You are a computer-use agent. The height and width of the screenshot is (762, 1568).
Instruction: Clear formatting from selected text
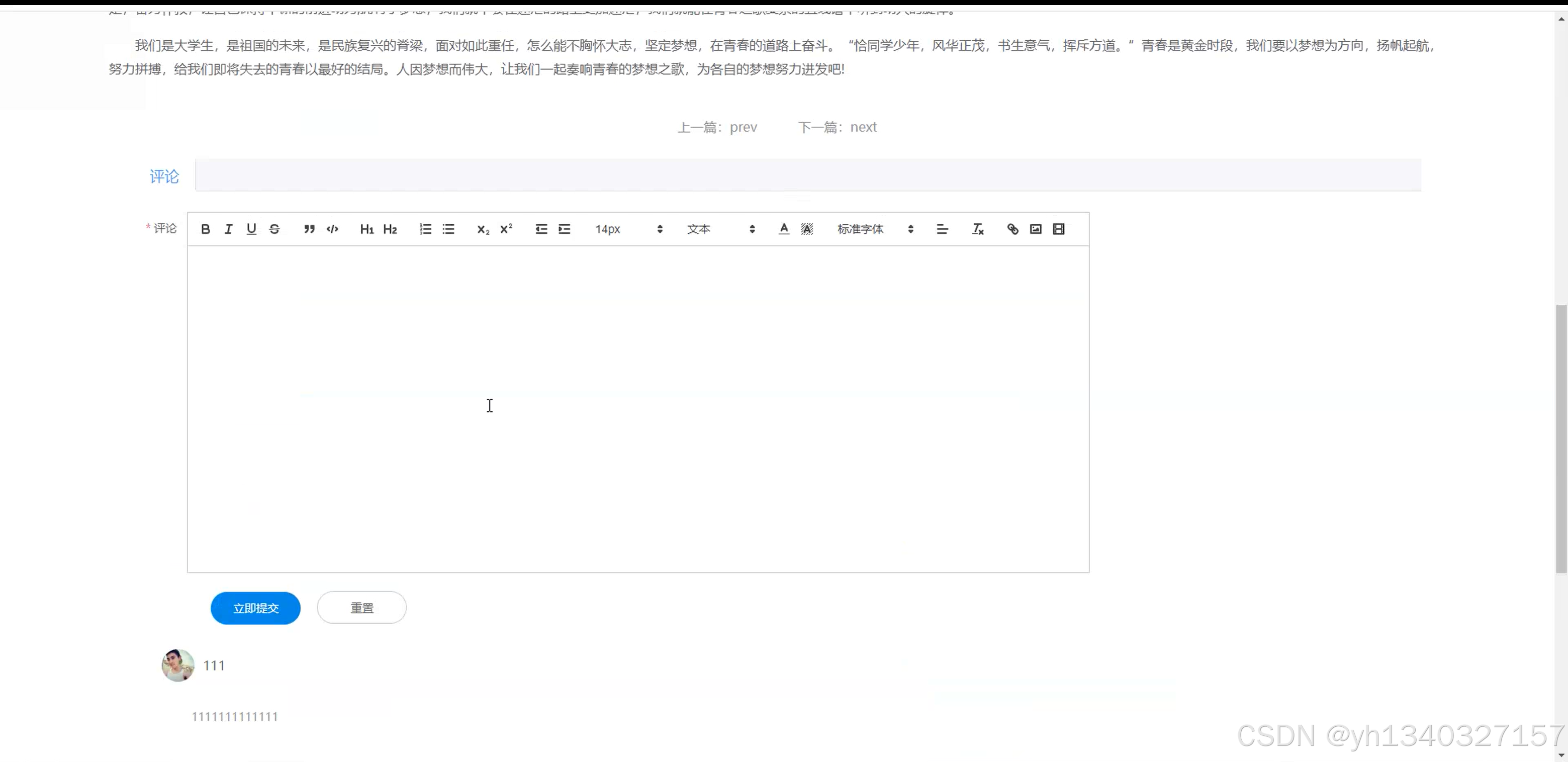[x=978, y=229]
